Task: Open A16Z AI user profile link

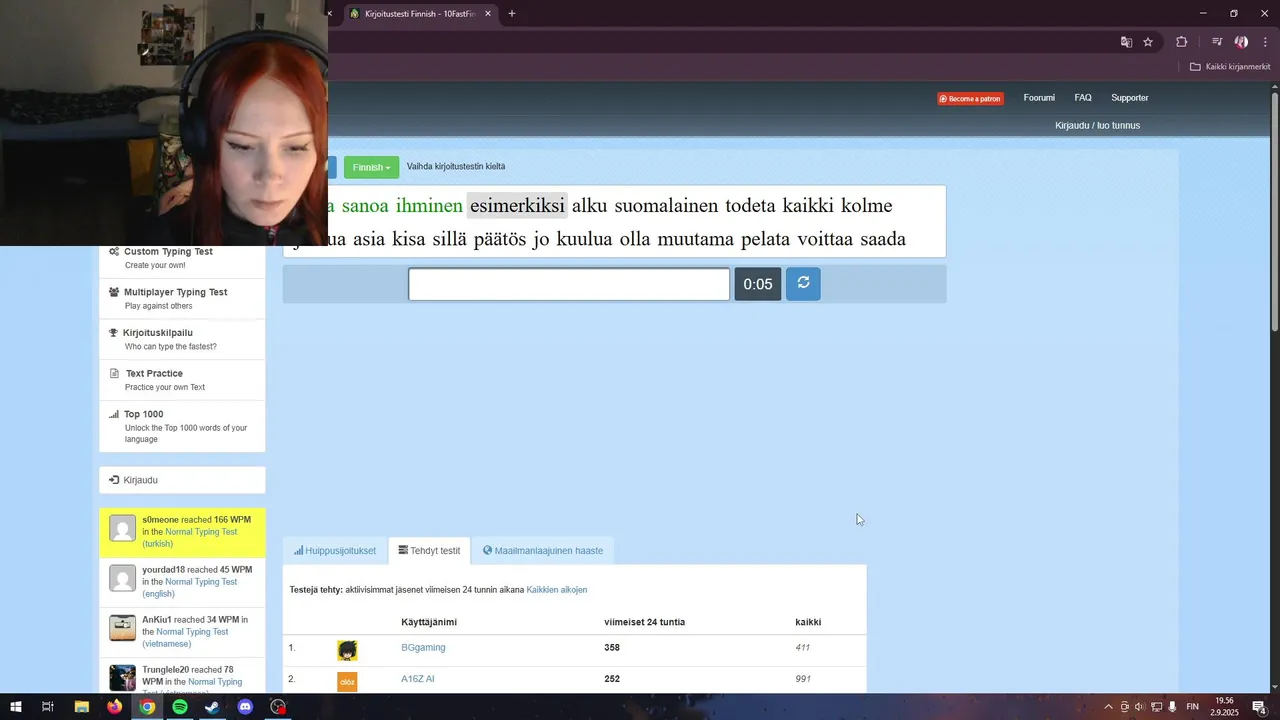Action: (x=418, y=679)
